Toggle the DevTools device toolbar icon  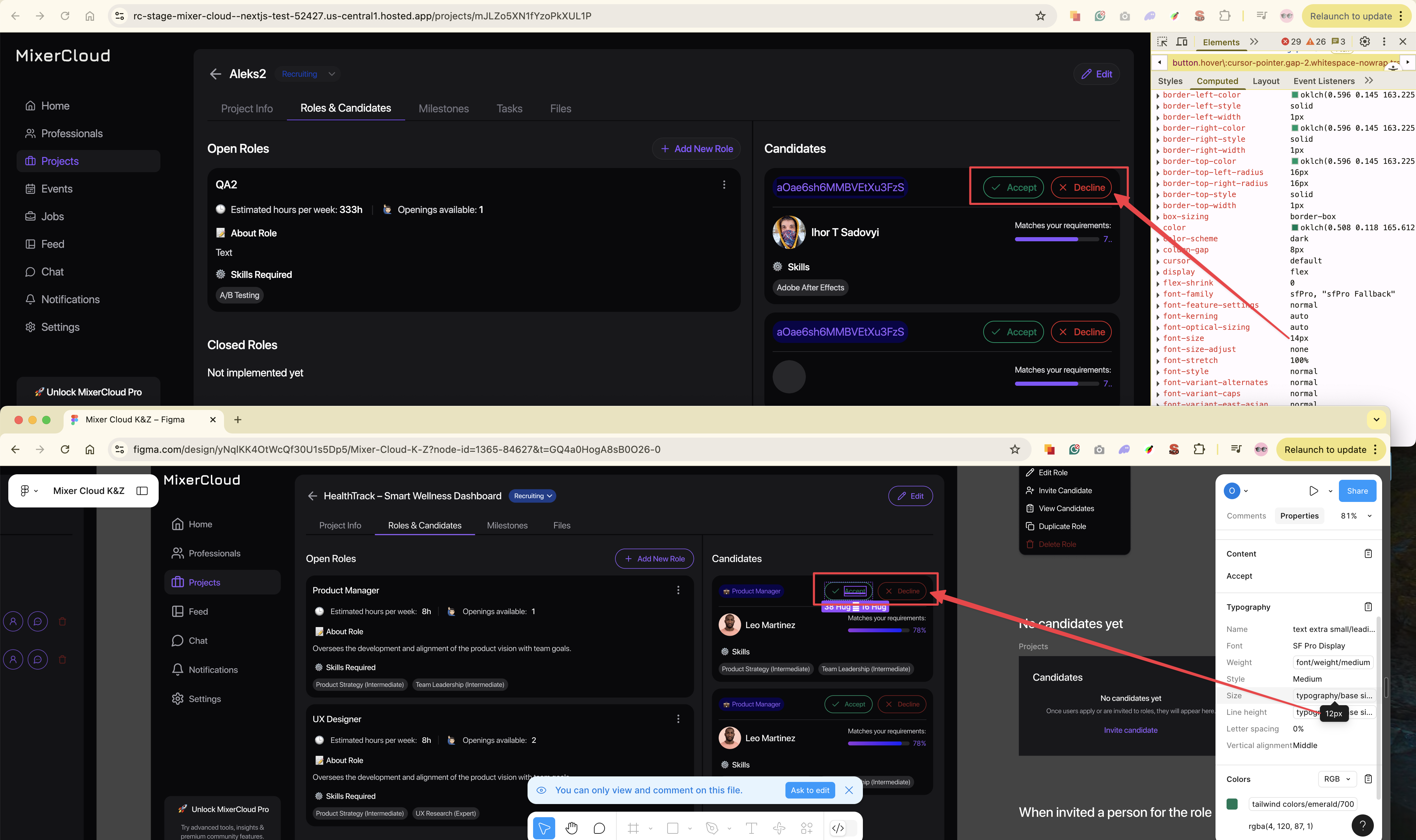[x=1182, y=42]
